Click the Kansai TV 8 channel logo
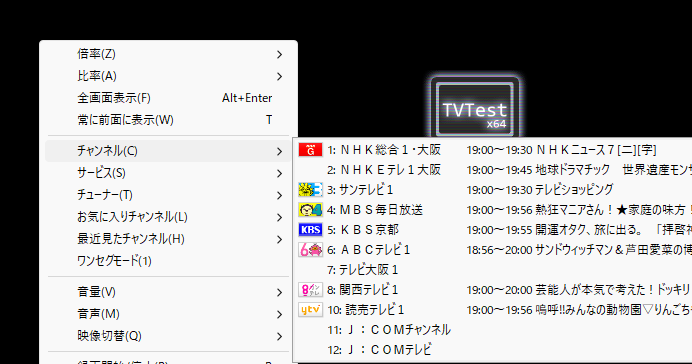Image resolution: width=692 pixels, height=364 pixels. click(310, 290)
